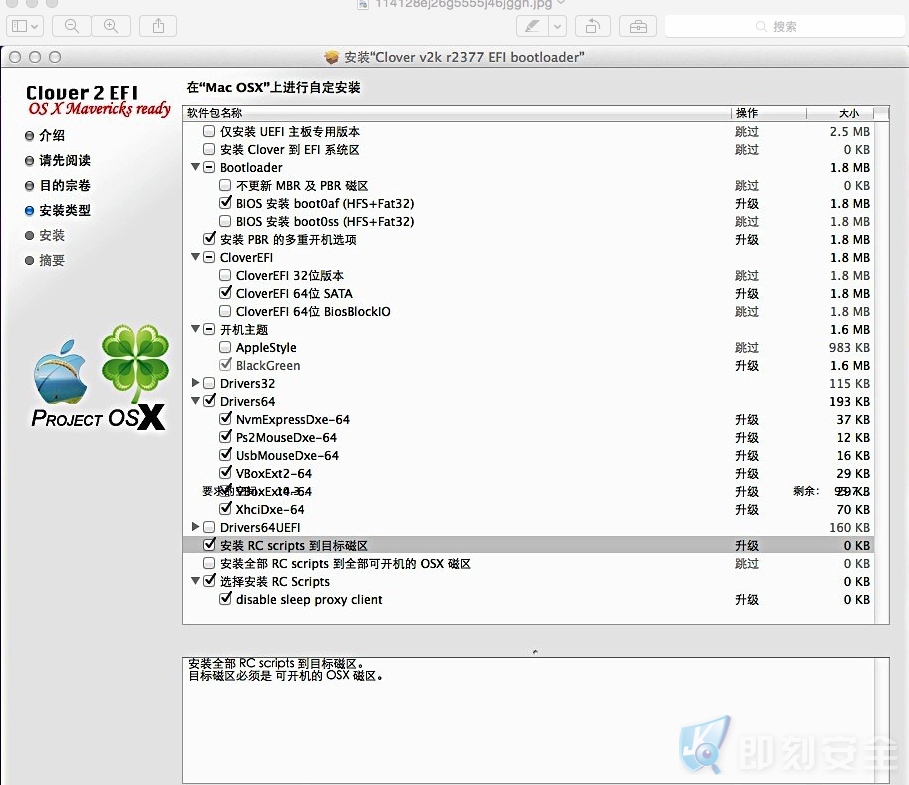This screenshot has width=909, height=785.
Task: Open the markup pen dropdown arrow
Action: click(558, 26)
